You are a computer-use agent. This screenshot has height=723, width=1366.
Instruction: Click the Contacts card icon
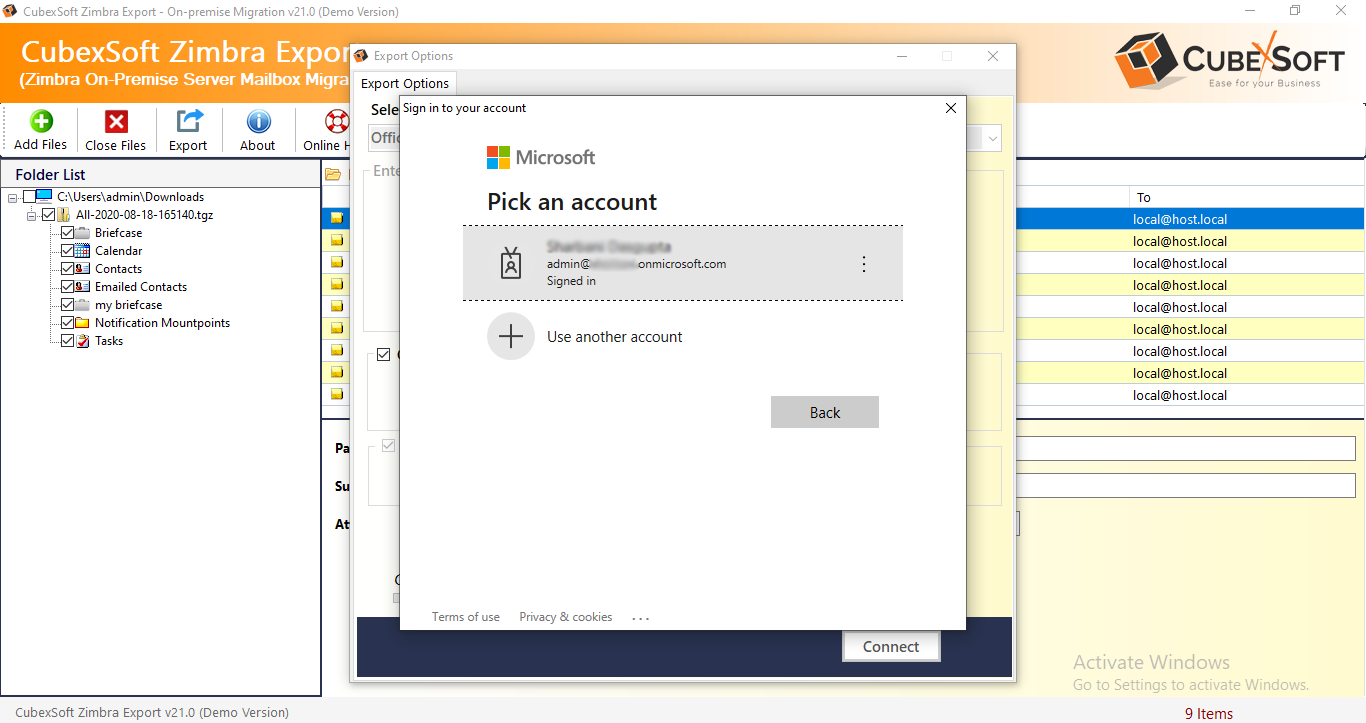82,269
